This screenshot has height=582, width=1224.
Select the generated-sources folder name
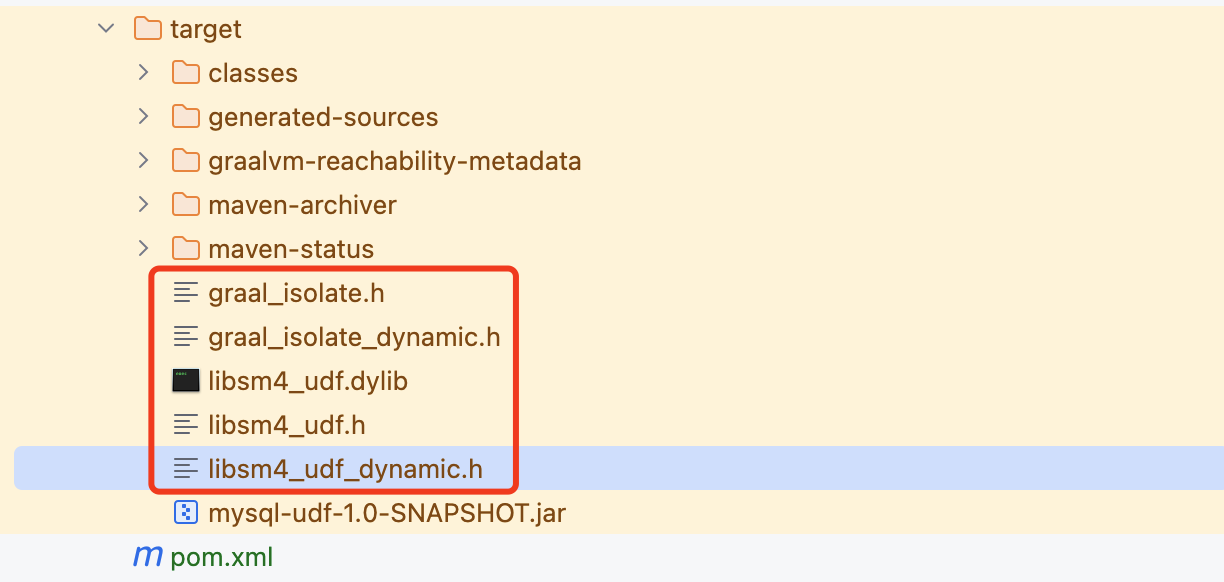323,117
